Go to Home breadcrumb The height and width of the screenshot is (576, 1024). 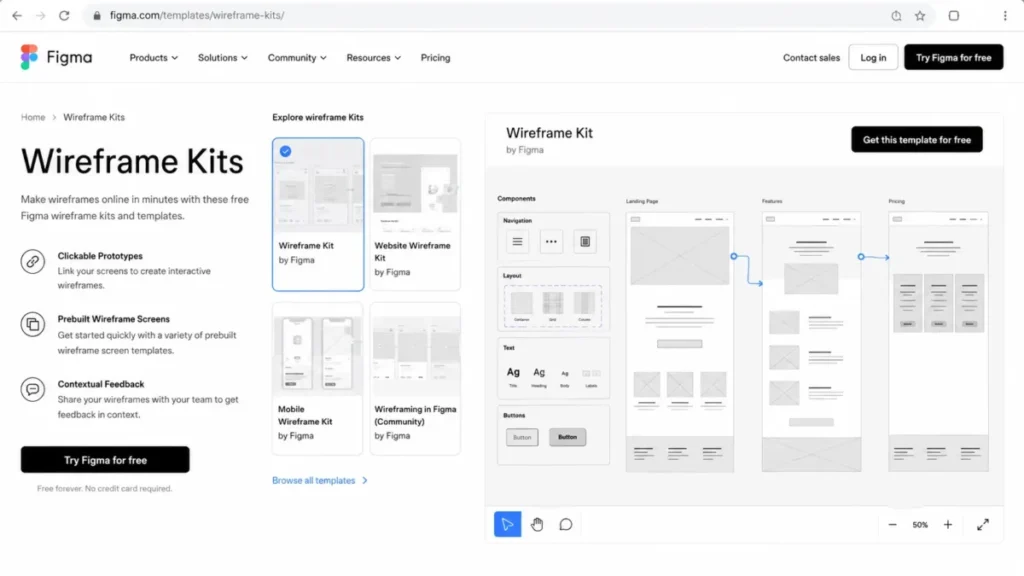(x=33, y=118)
